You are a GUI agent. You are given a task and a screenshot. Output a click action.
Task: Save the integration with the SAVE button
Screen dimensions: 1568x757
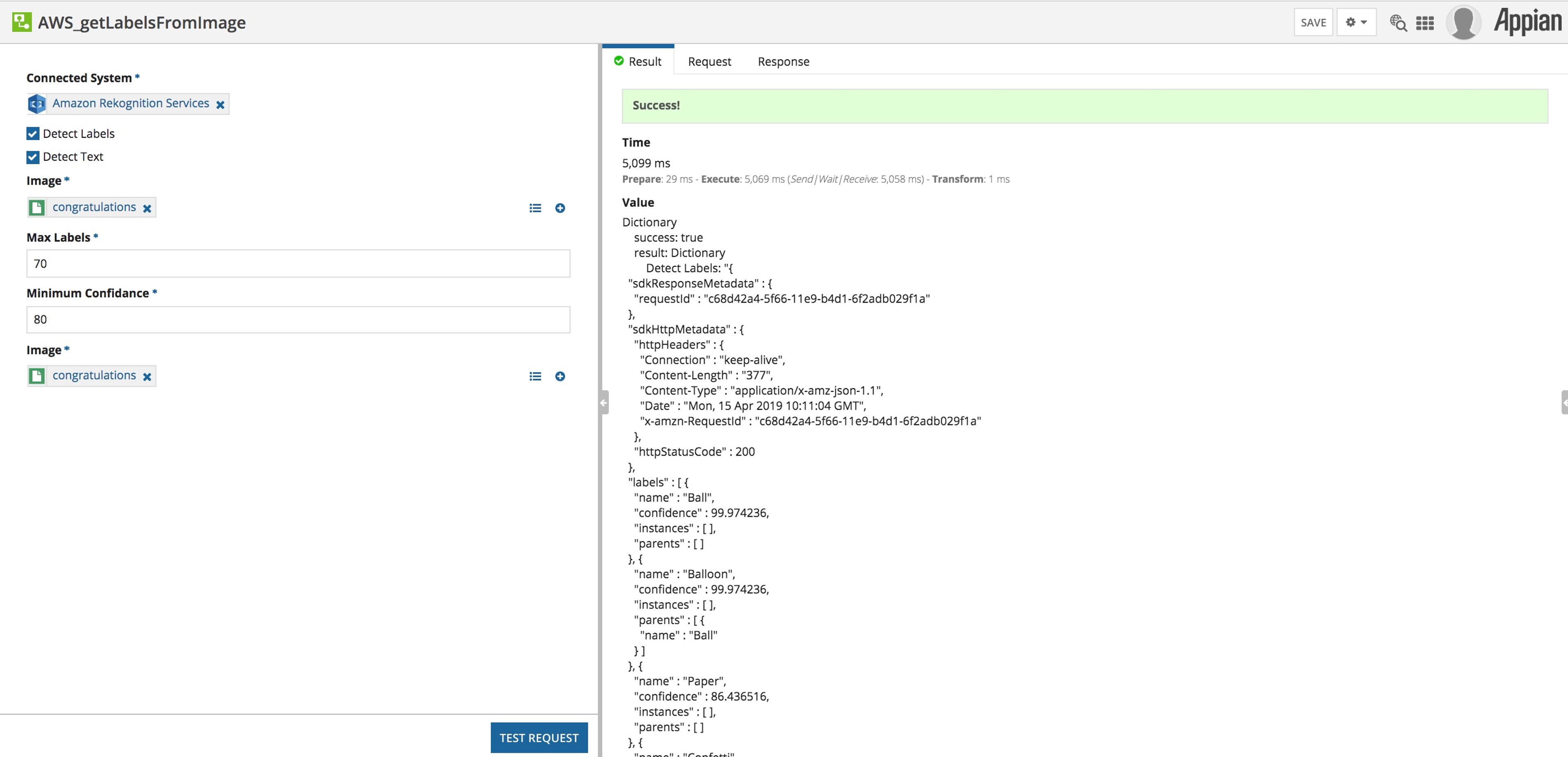(1314, 22)
